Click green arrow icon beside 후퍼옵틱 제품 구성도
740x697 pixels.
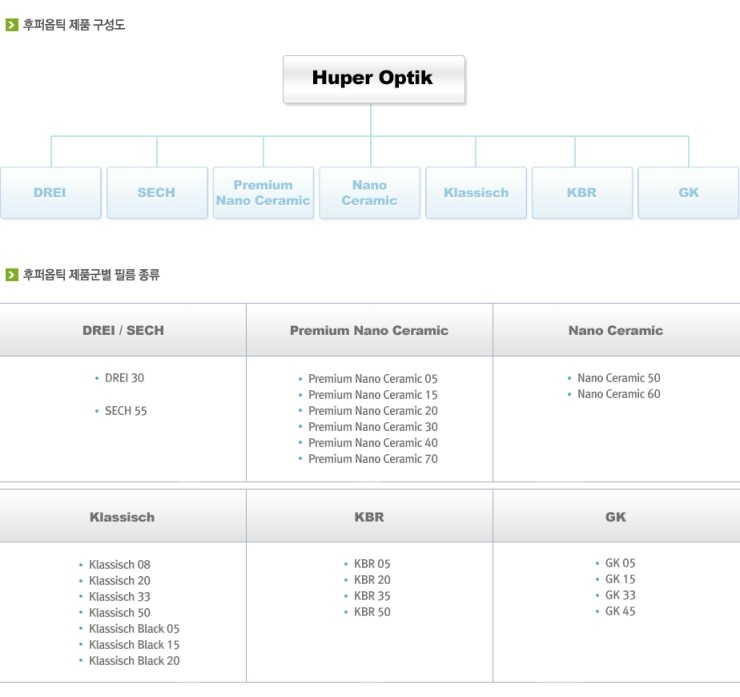coord(12,25)
